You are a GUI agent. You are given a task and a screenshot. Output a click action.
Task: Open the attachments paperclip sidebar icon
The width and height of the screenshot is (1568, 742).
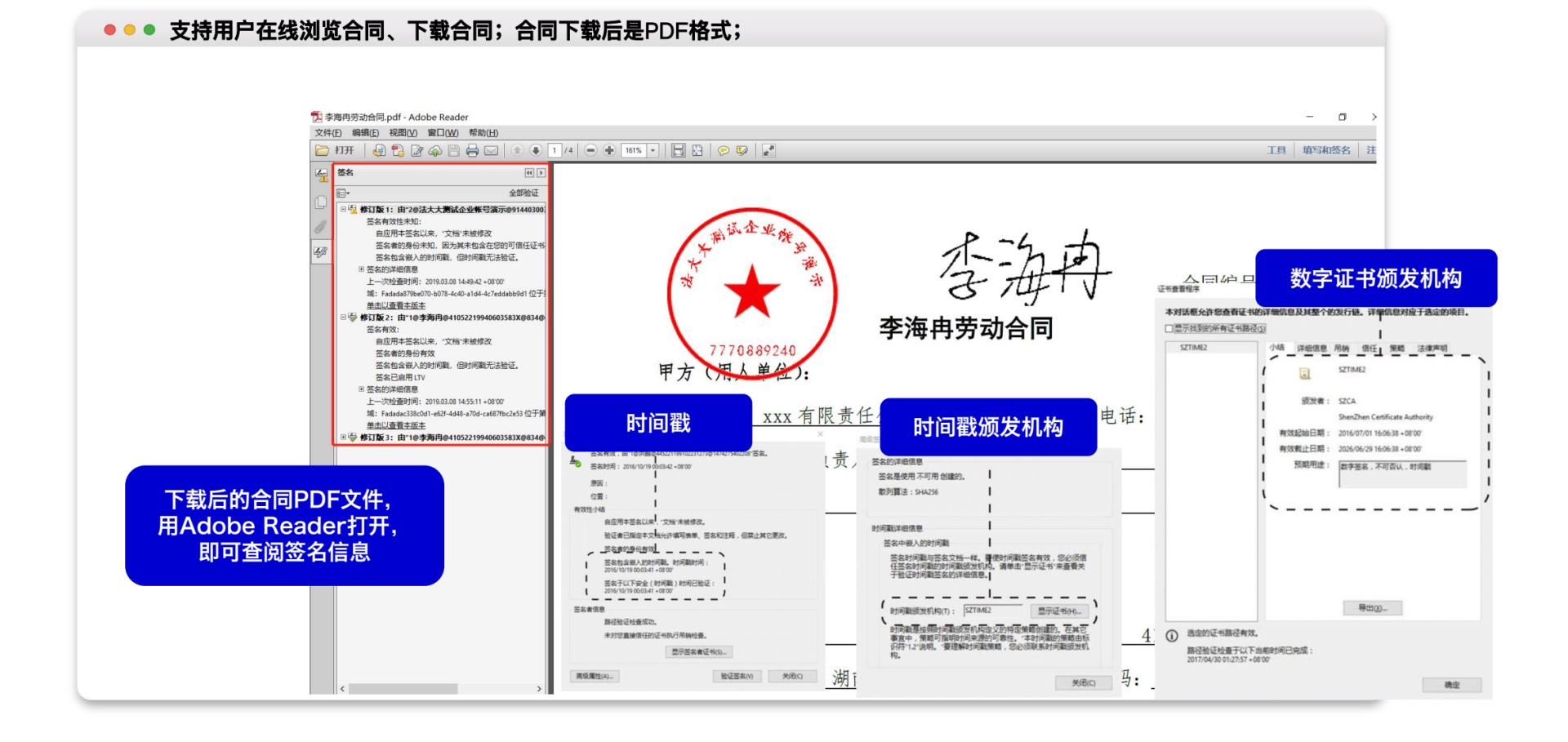click(x=321, y=227)
